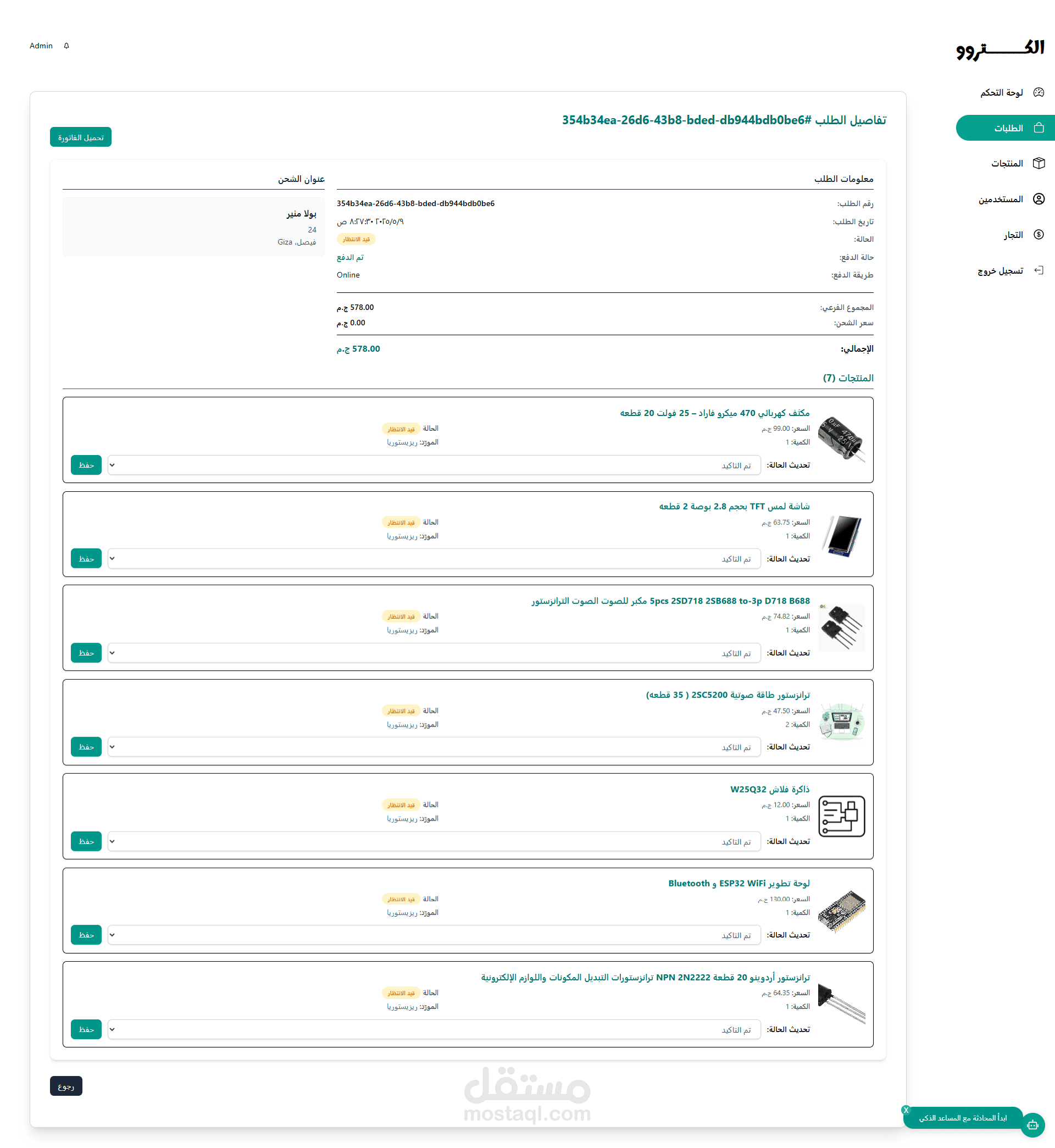Go to المستخدمين sidebar menu item
This screenshot has height=1148, width=1055.
(x=1000, y=199)
